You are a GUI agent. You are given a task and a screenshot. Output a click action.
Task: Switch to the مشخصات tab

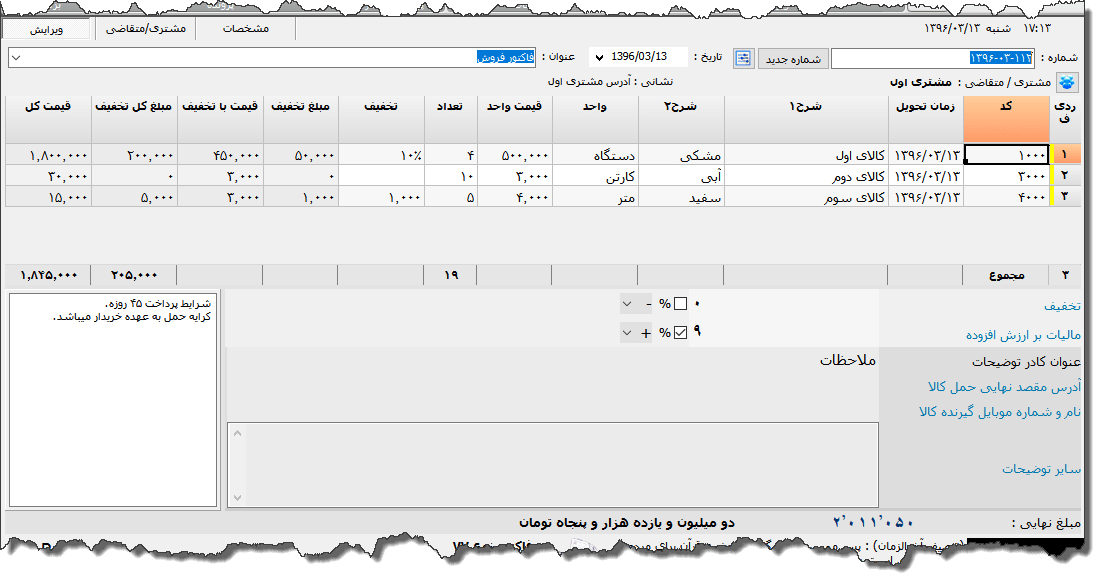click(245, 29)
